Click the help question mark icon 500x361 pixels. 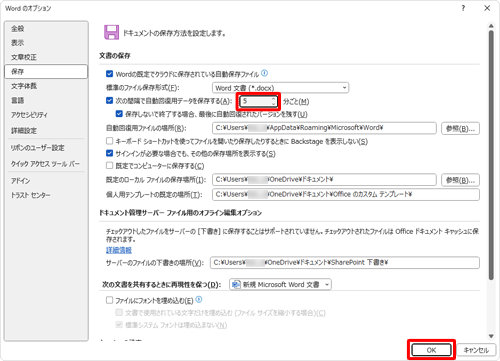(x=463, y=8)
